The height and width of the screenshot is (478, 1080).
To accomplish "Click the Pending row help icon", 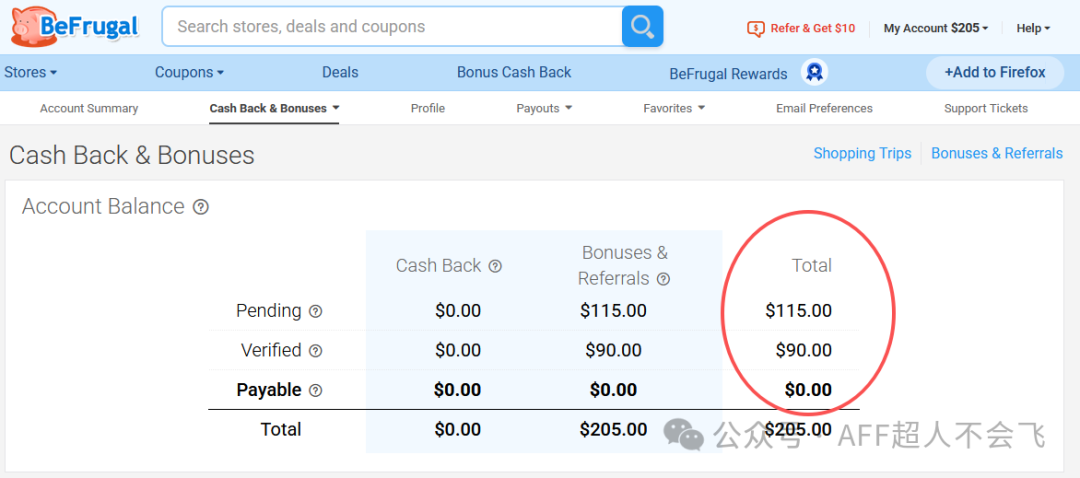I will (x=315, y=311).
